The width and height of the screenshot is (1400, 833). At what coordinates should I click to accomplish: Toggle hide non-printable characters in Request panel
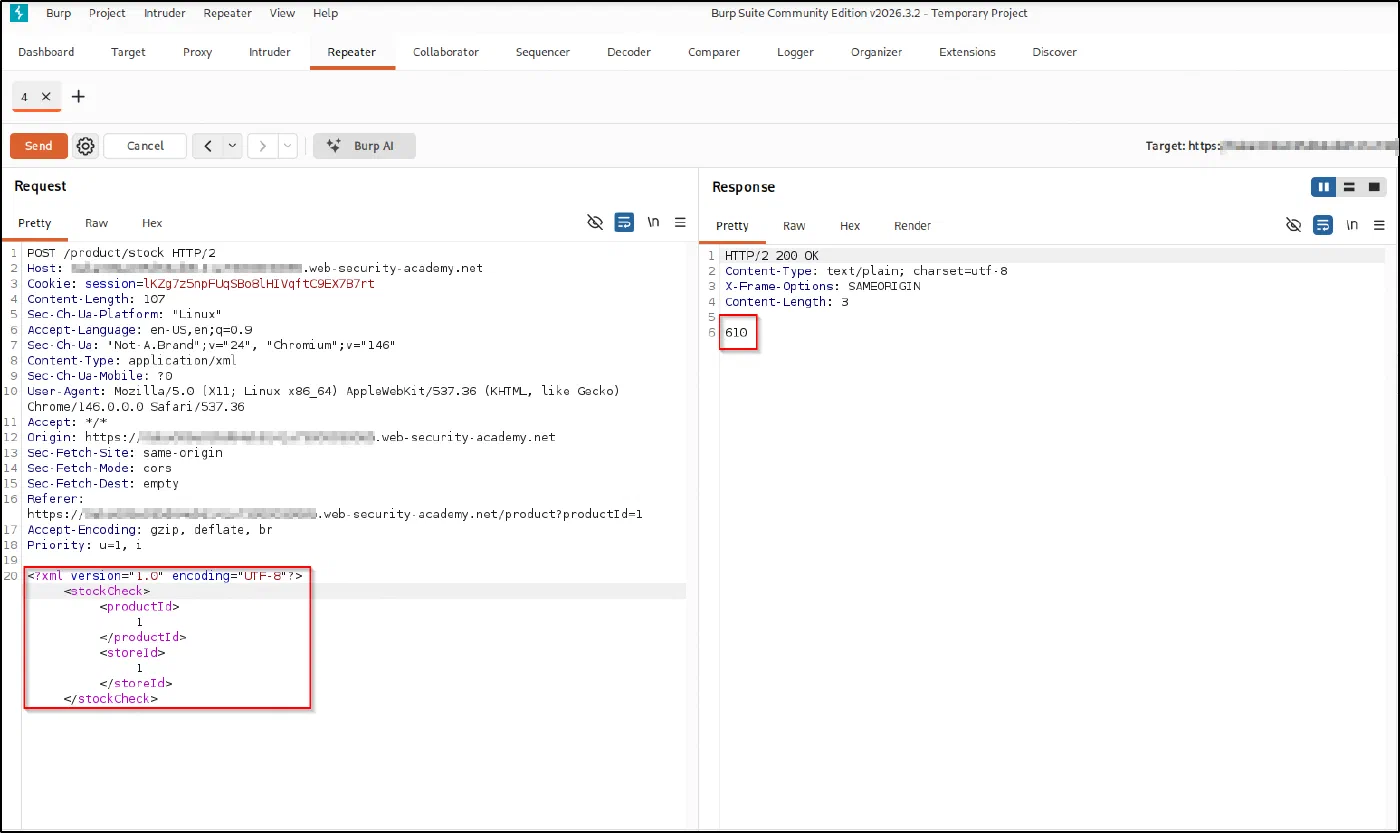(x=595, y=223)
